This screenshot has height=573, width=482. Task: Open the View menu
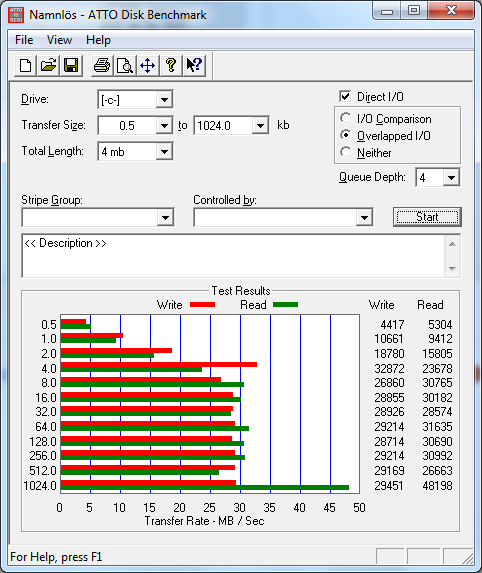tap(59, 40)
